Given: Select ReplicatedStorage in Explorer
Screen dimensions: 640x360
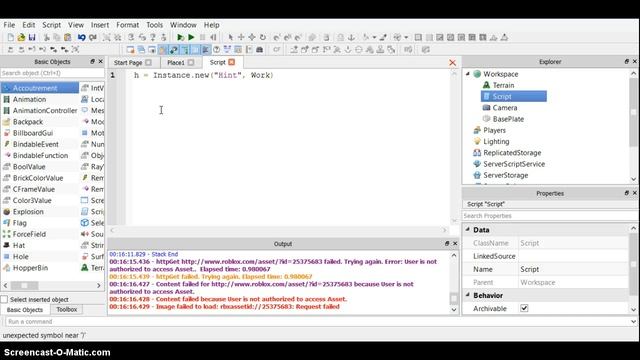Looking at the screenshot, I should click(x=512, y=153).
